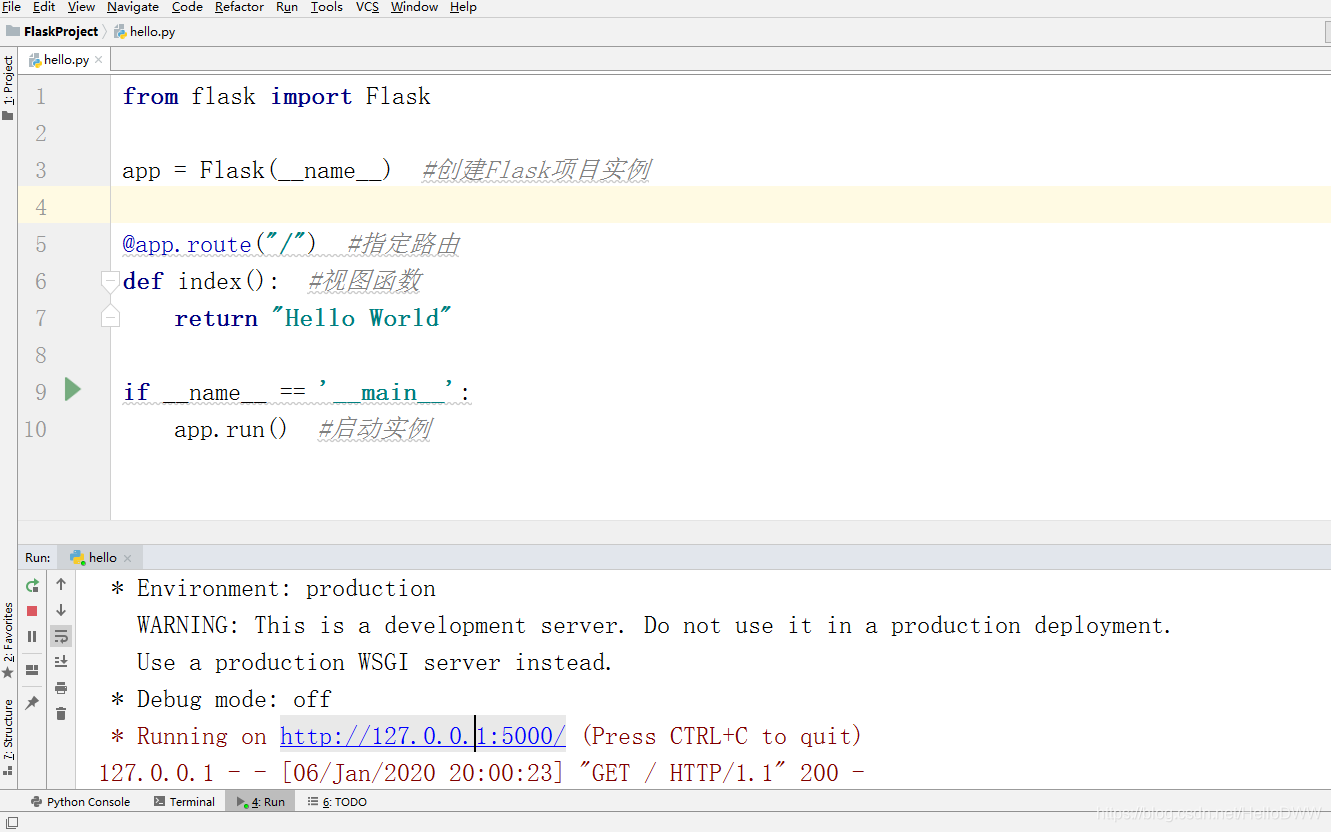Open the Window menu

coord(414,7)
